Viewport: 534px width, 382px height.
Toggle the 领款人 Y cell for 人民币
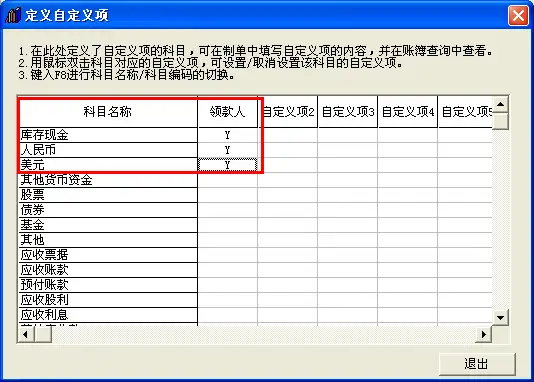[227, 150]
